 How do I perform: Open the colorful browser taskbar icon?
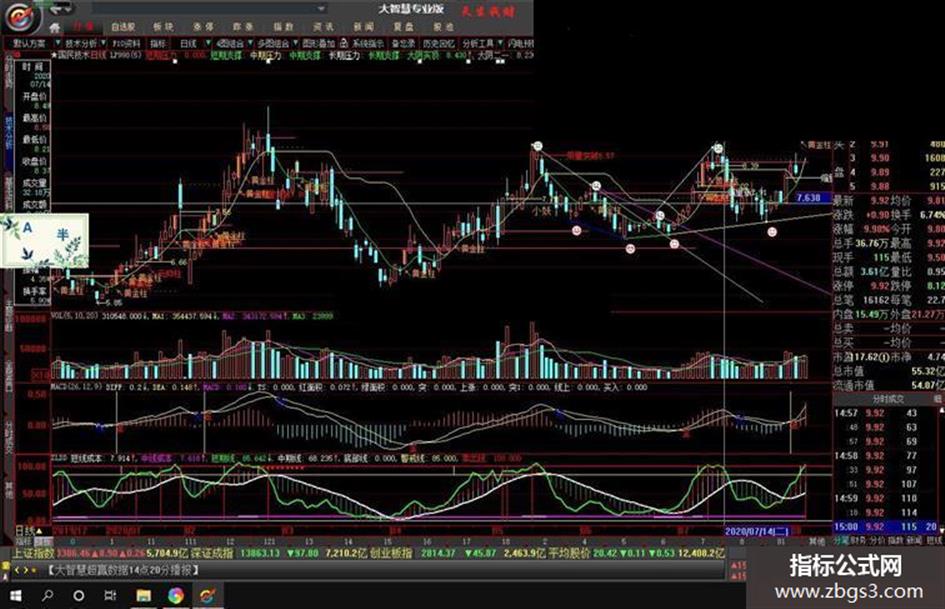(x=176, y=596)
